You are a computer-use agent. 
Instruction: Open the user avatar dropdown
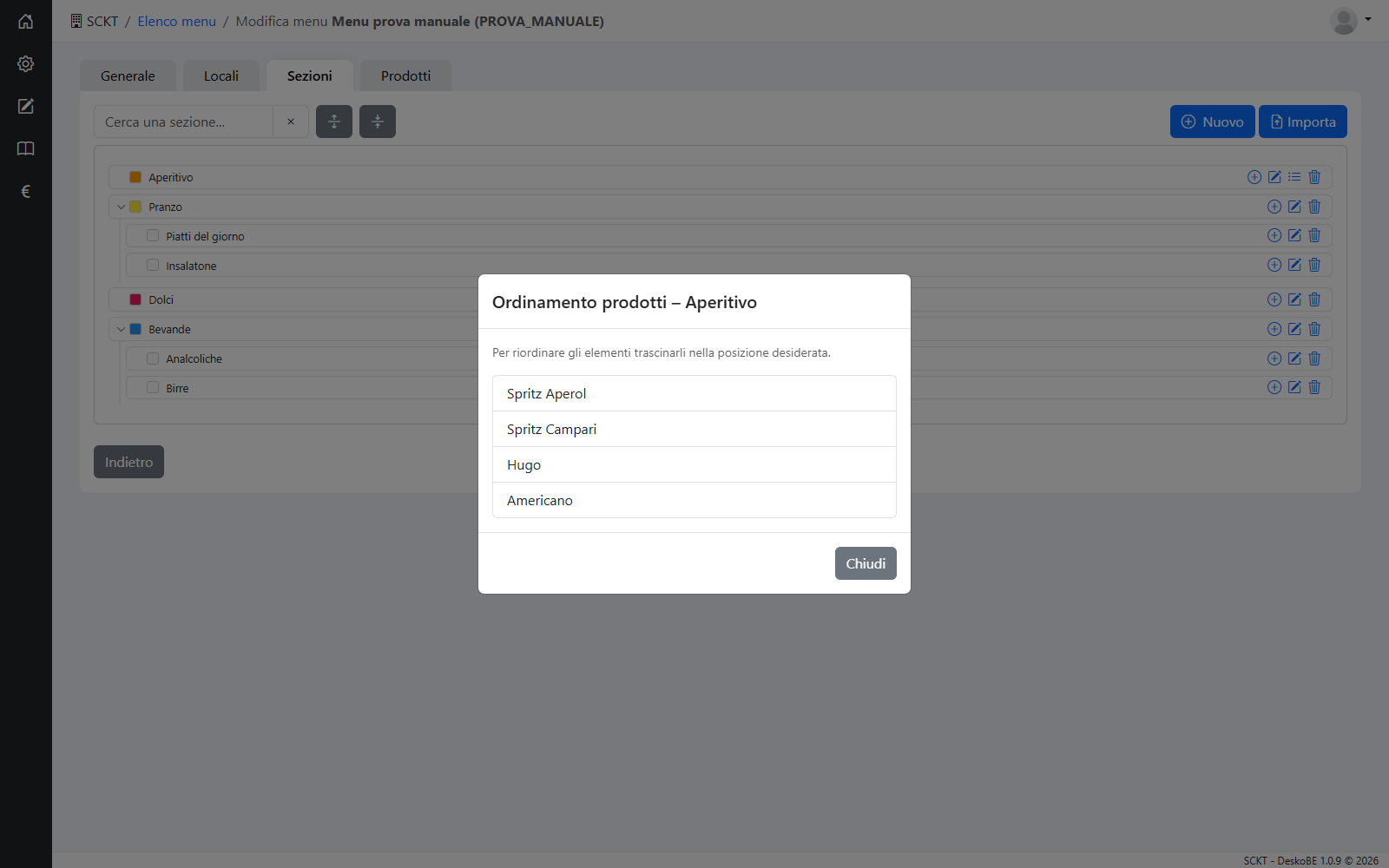click(x=1351, y=21)
